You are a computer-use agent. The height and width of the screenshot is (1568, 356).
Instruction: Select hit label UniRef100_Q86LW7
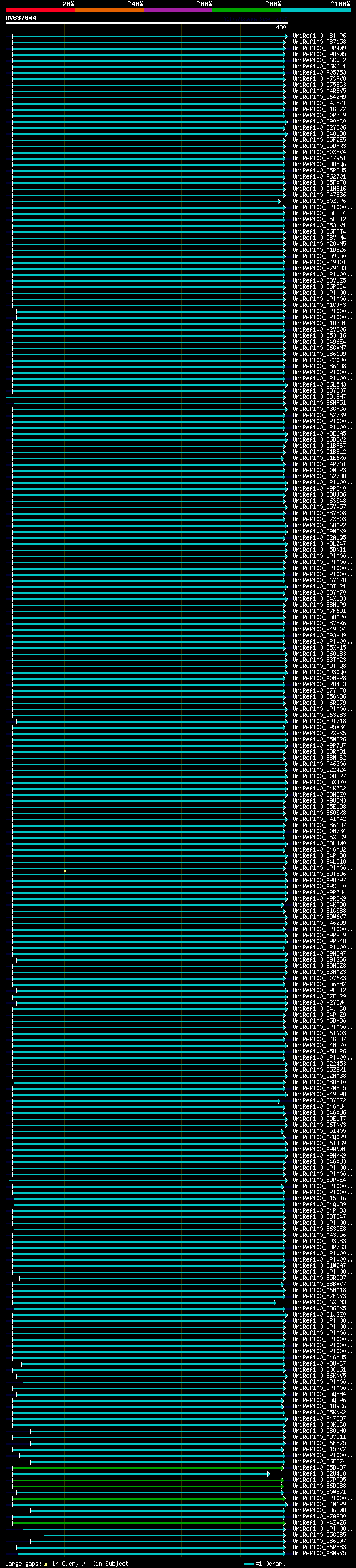(x=319, y=1541)
